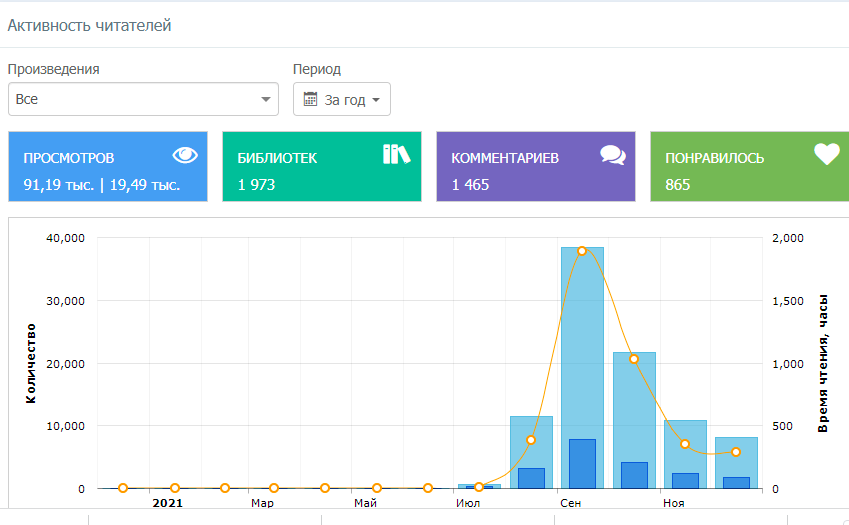Click the orange data point above October bar
This screenshot has height=525, width=849.
click(634, 359)
